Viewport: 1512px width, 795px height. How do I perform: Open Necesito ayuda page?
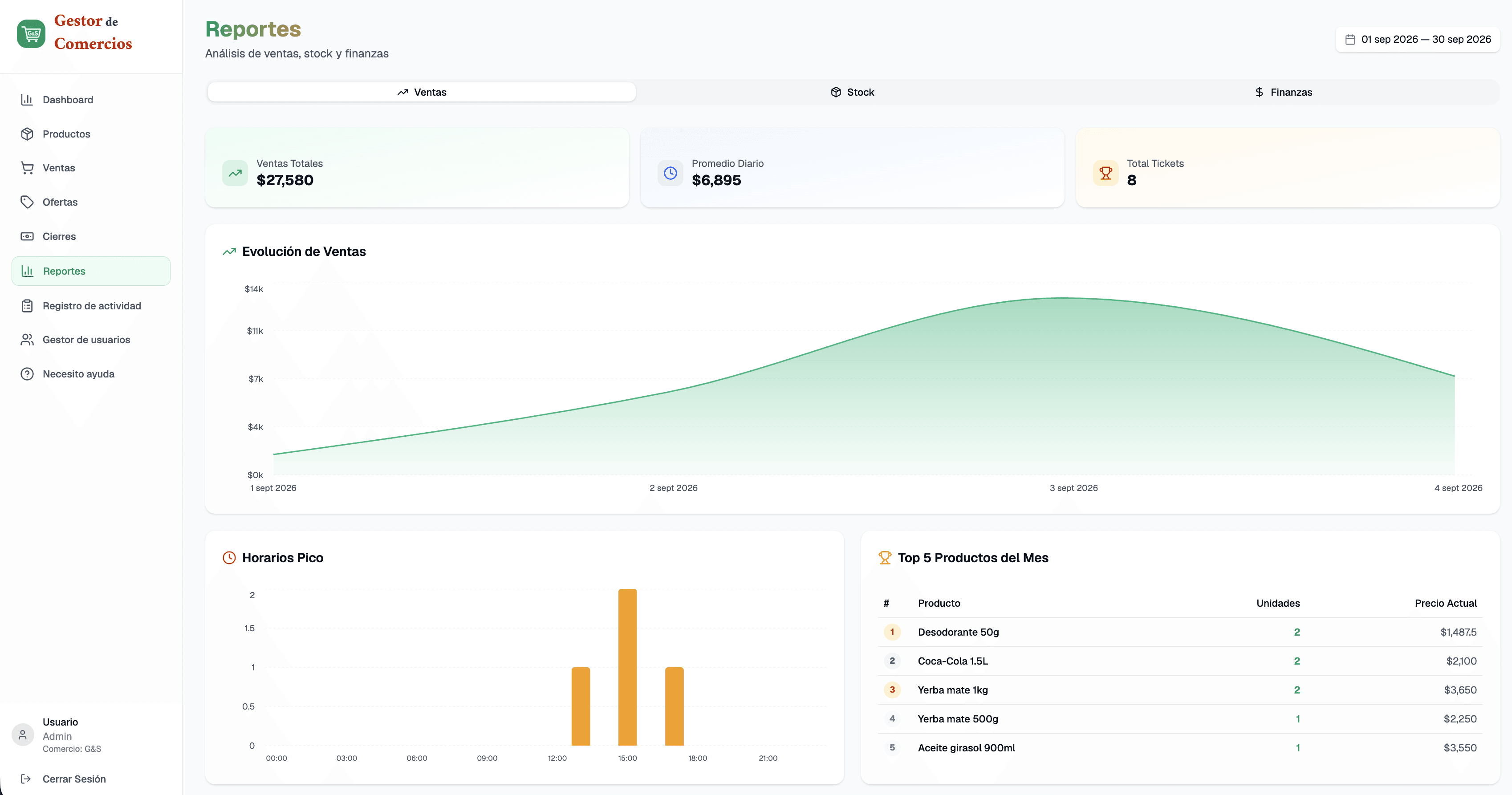tap(91, 374)
